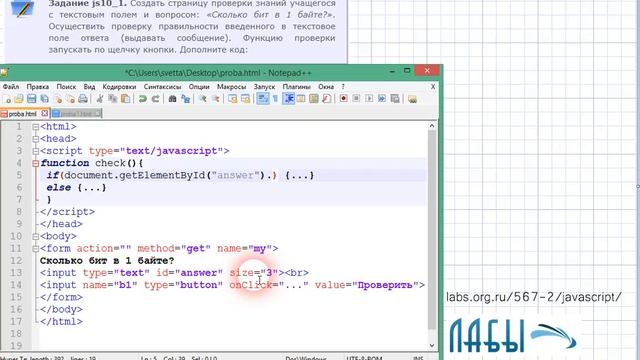Collapse the body fold on line 10
The height and width of the screenshot is (360, 640).
pos(36,237)
